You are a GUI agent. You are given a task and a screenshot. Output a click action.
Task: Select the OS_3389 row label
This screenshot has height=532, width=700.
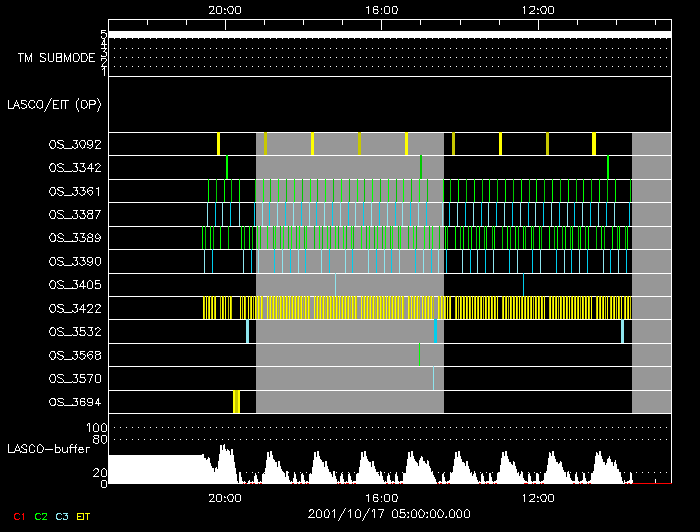click(x=74, y=237)
